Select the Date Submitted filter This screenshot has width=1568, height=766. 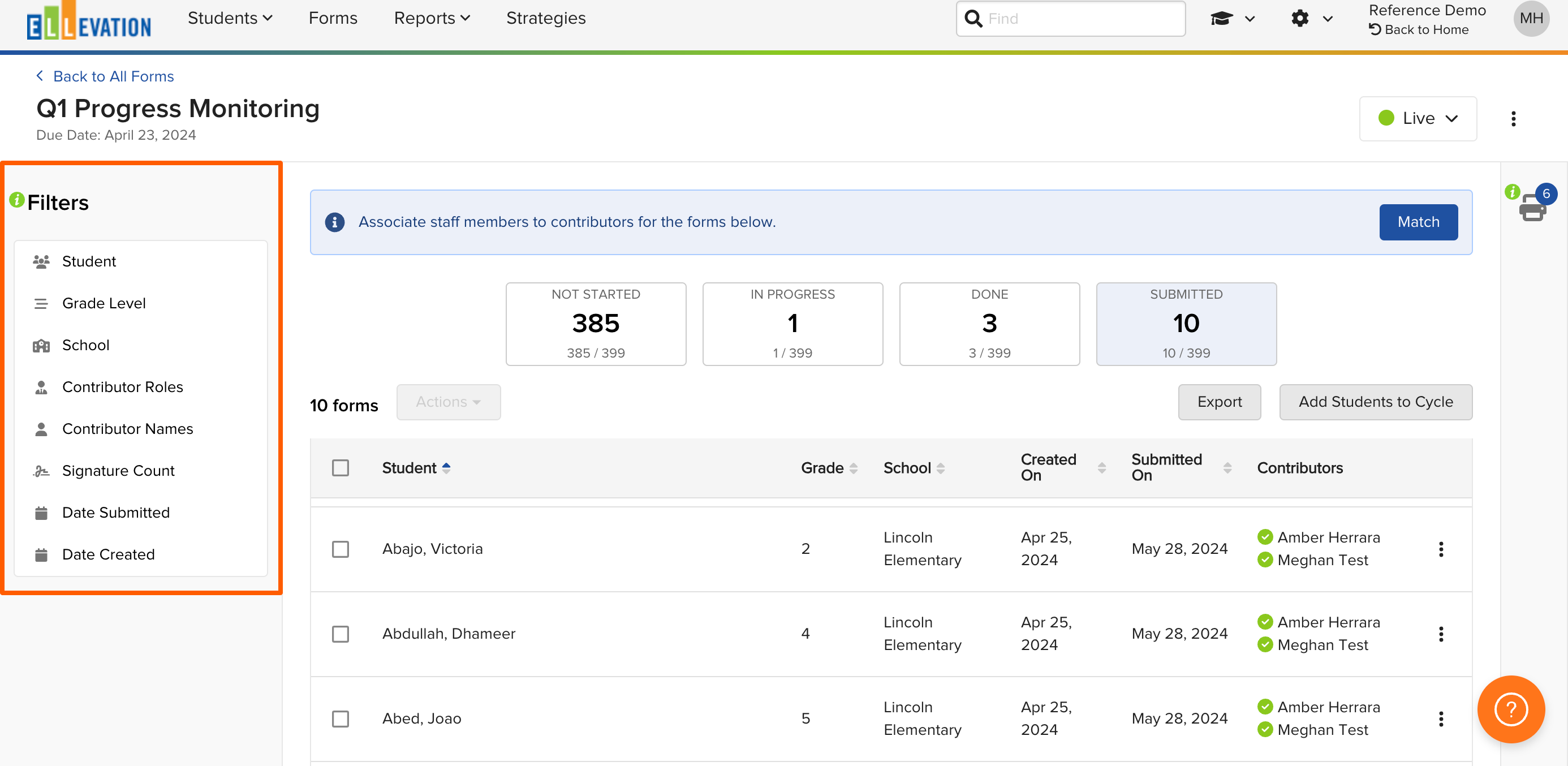(x=141, y=513)
